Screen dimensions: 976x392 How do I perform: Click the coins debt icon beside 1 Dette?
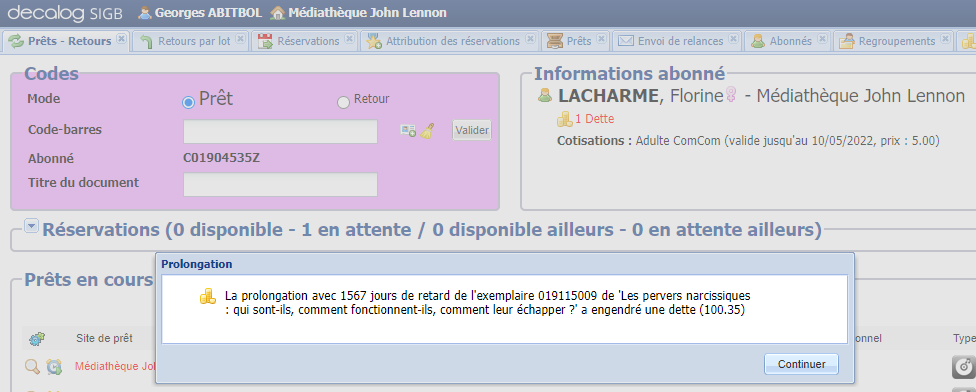564,118
